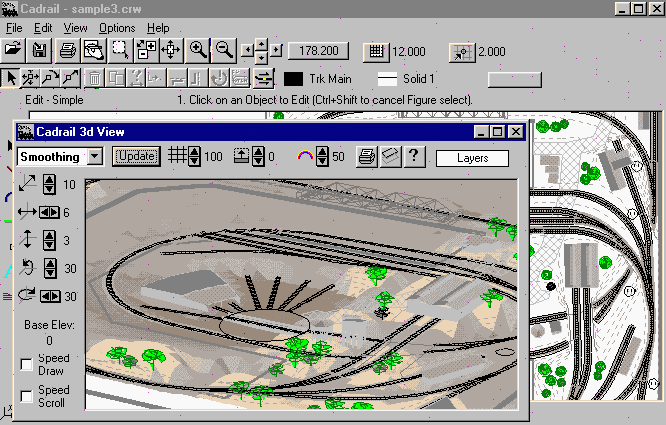
Task: Select the stretch diagonal-arrow edit tool
Action: (x=71, y=78)
